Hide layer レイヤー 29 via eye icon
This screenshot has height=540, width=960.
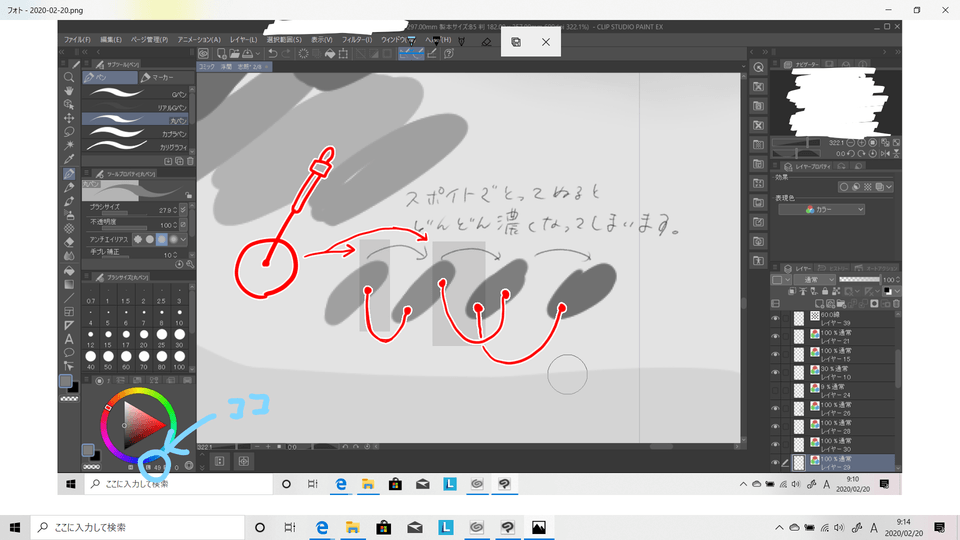[x=776, y=463]
